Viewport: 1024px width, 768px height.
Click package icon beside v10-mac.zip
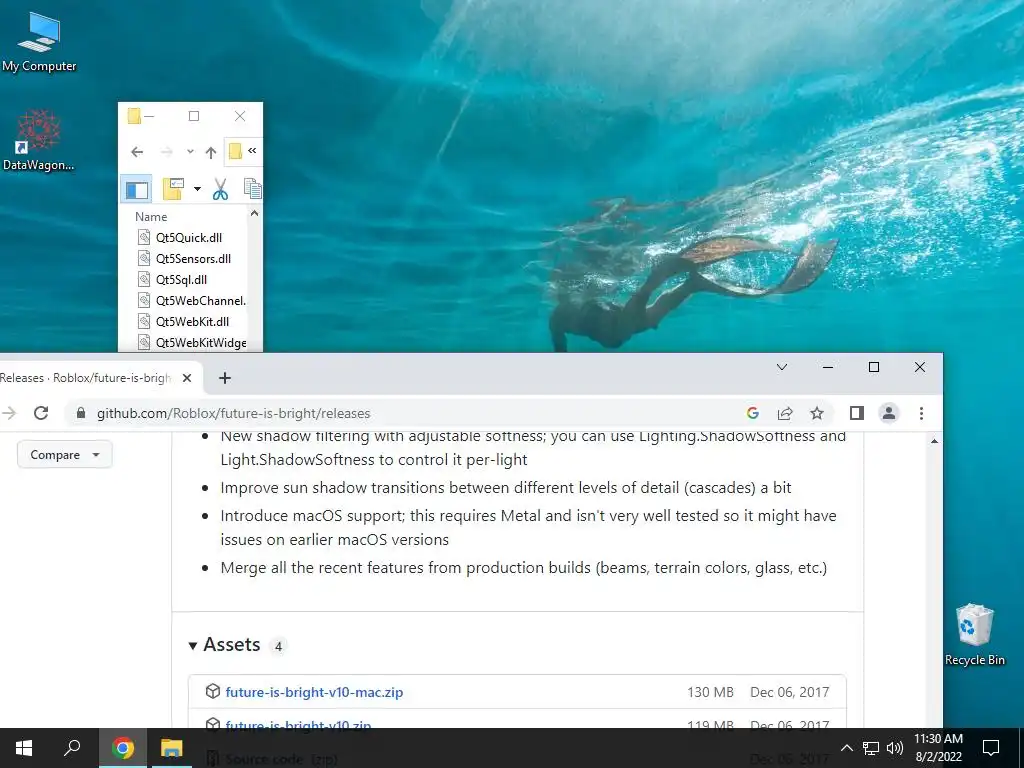coord(212,692)
